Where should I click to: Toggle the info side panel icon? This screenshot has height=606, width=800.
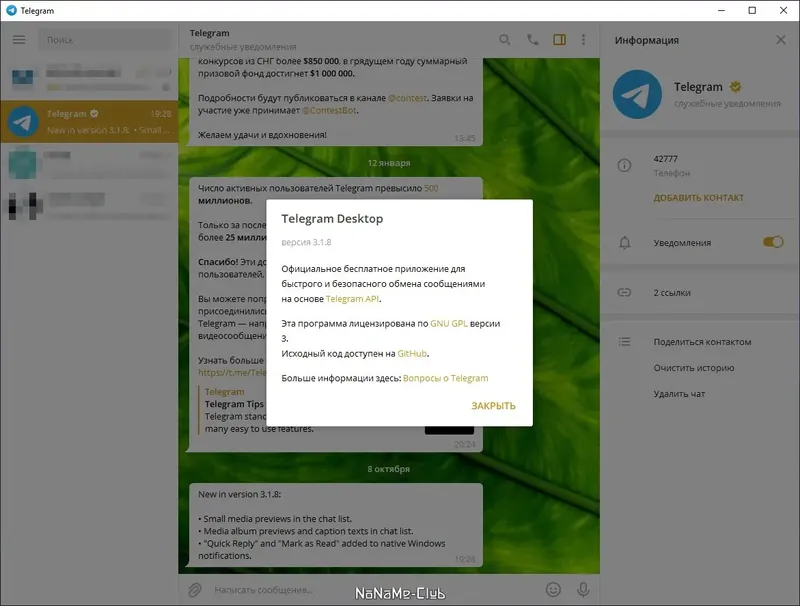pyautogui.click(x=560, y=40)
